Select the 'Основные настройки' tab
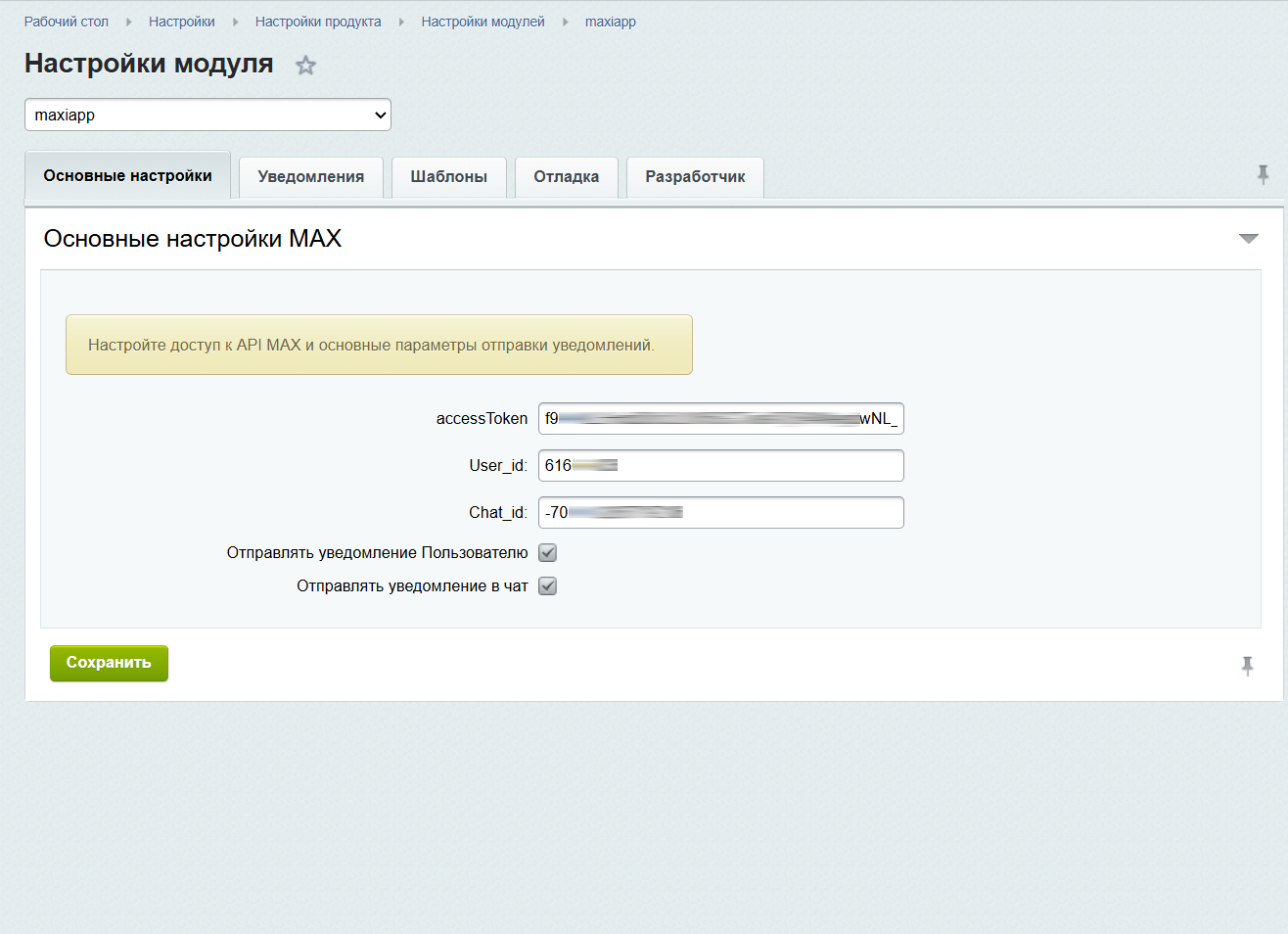Viewport: 1288px width, 934px height. click(127, 176)
